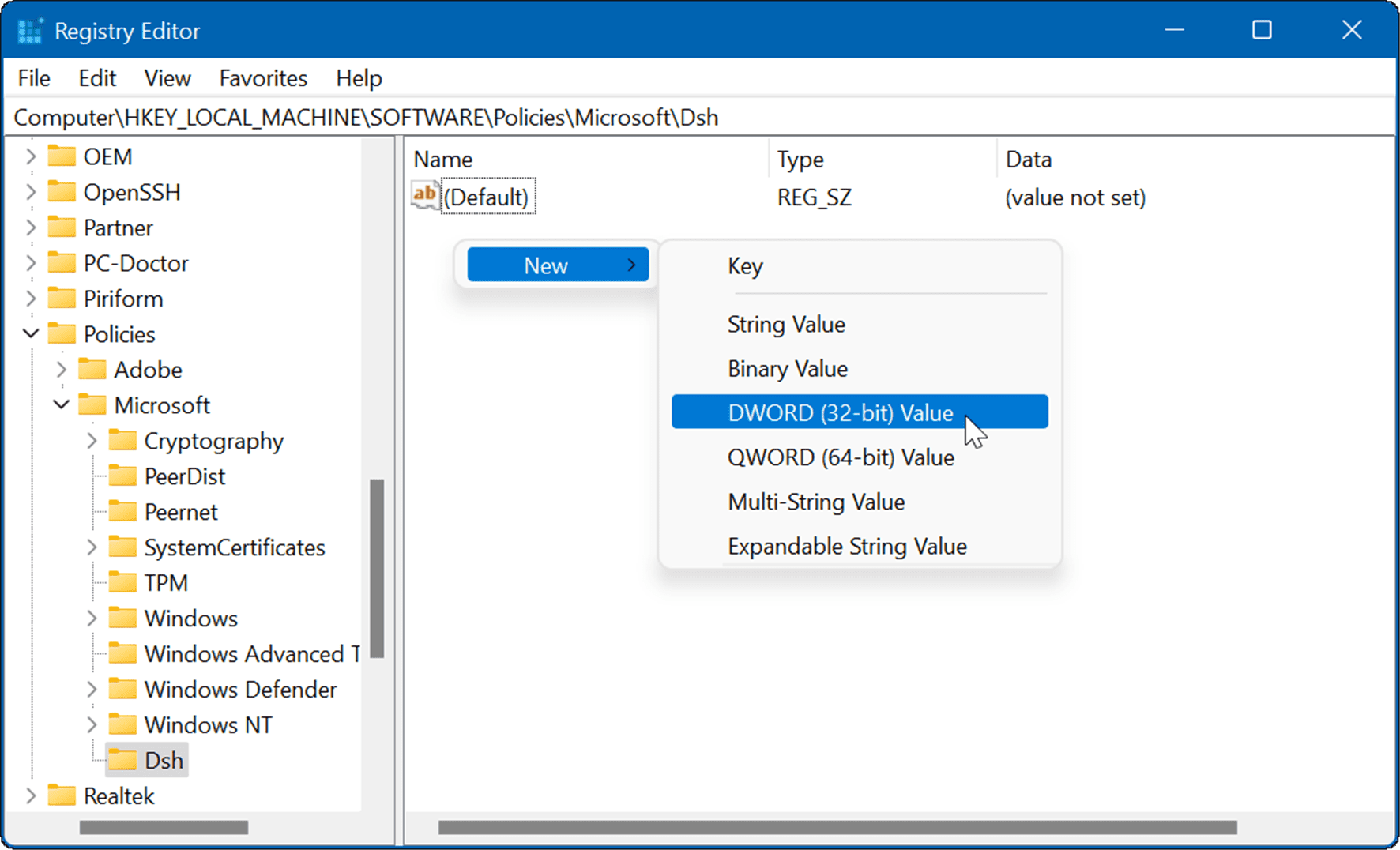Click the TPM folder icon
The height and width of the screenshot is (850, 1400).
(125, 582)
